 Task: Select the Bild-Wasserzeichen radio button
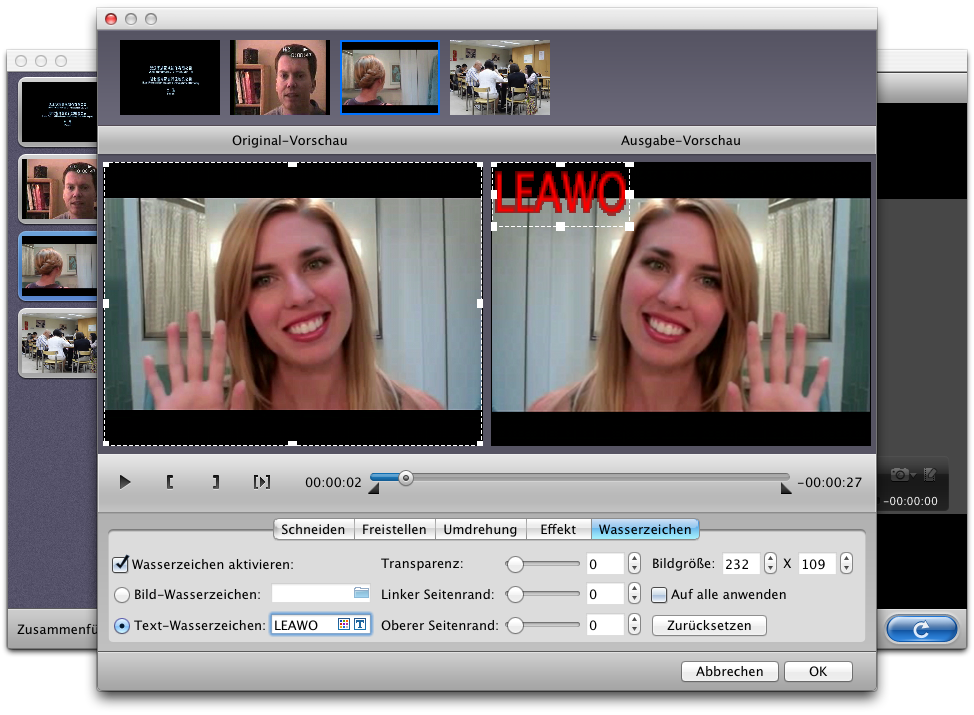pyautogui.click(x=122, y=595)
